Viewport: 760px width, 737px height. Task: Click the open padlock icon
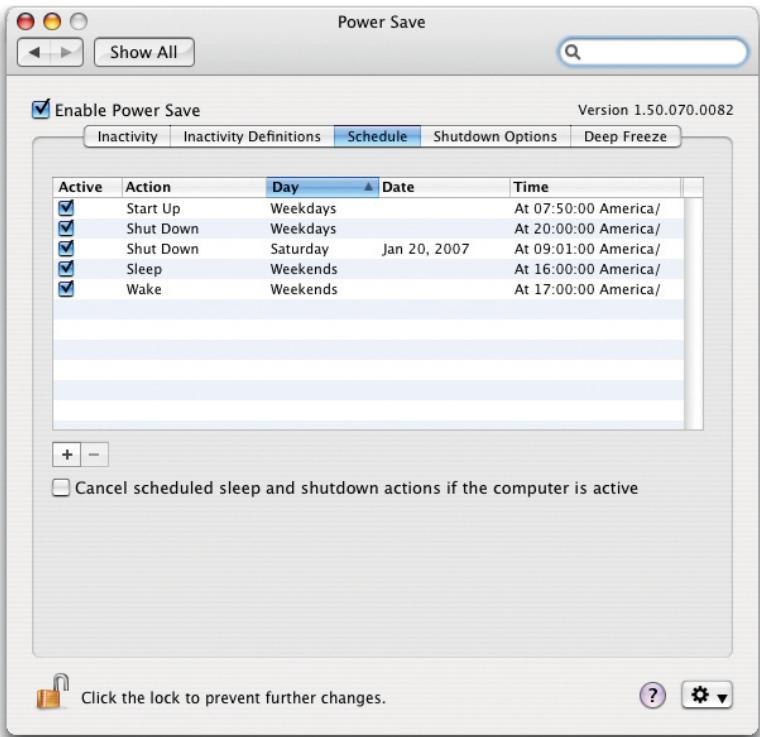tap(52, 692)
